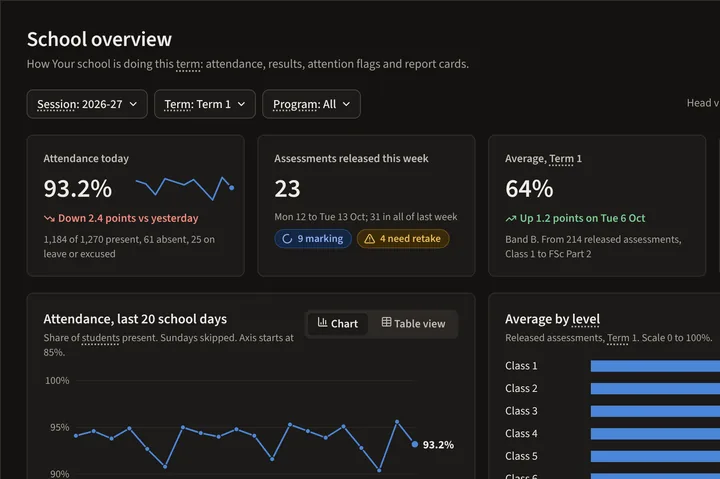Click the Class 3 bar
The image size is (720, 479).
[x=655, y=411]
